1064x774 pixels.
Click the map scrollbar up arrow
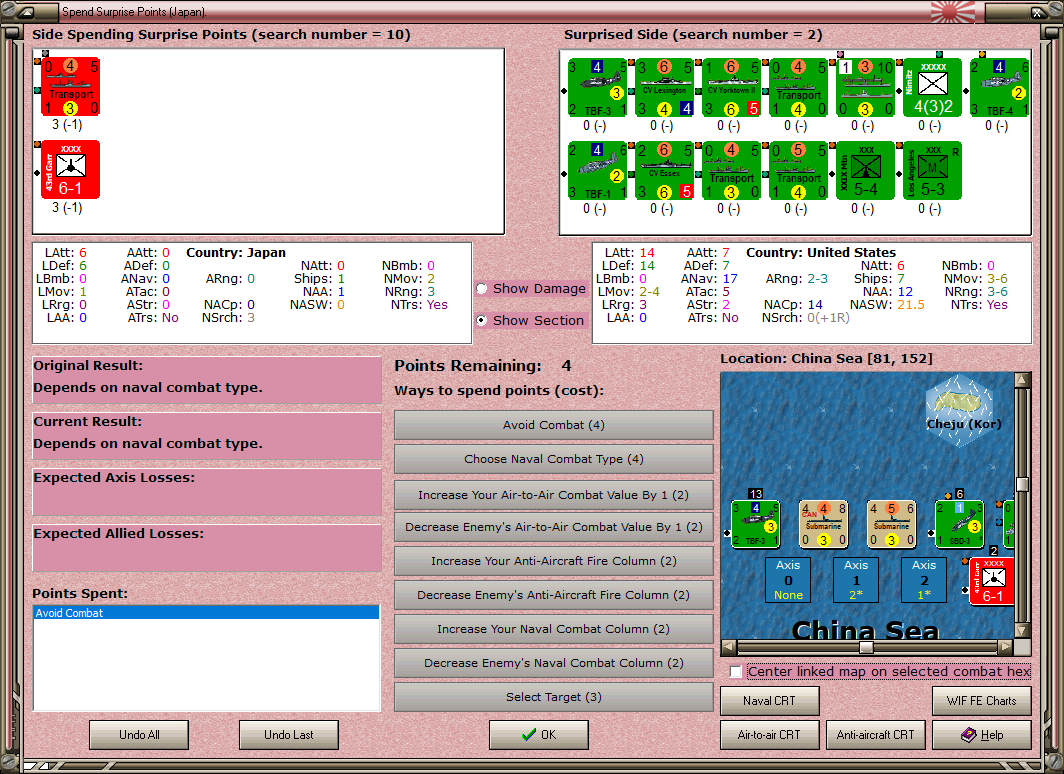tap(1023, 379)
